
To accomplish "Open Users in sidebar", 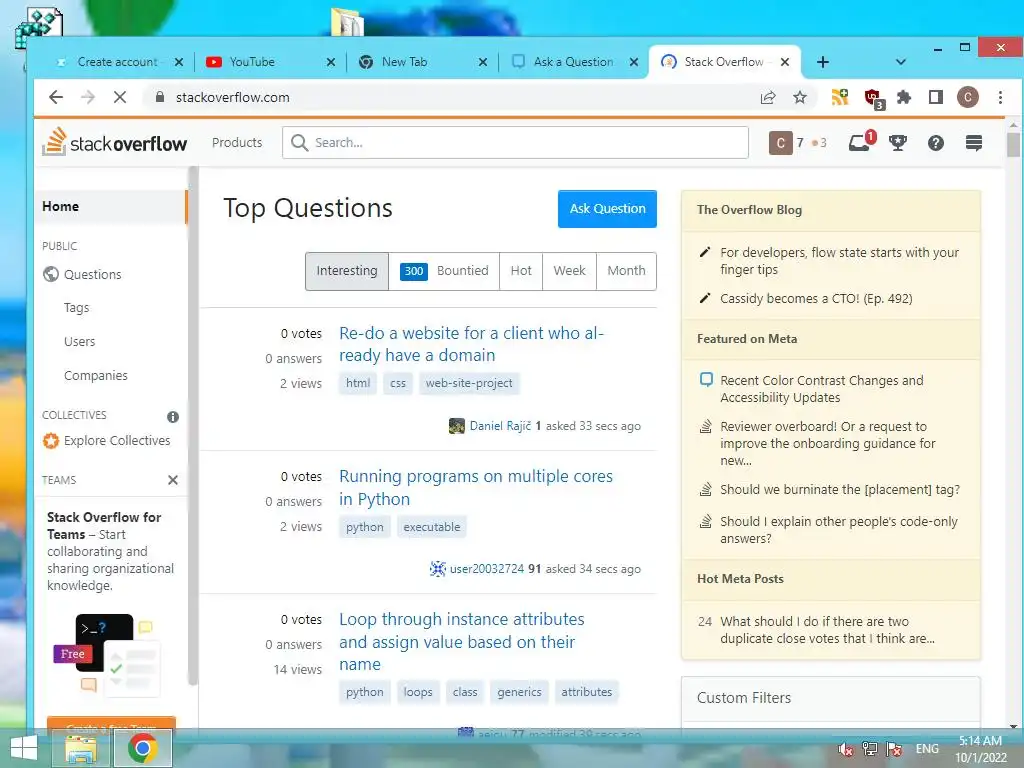I will pos(80,342).
